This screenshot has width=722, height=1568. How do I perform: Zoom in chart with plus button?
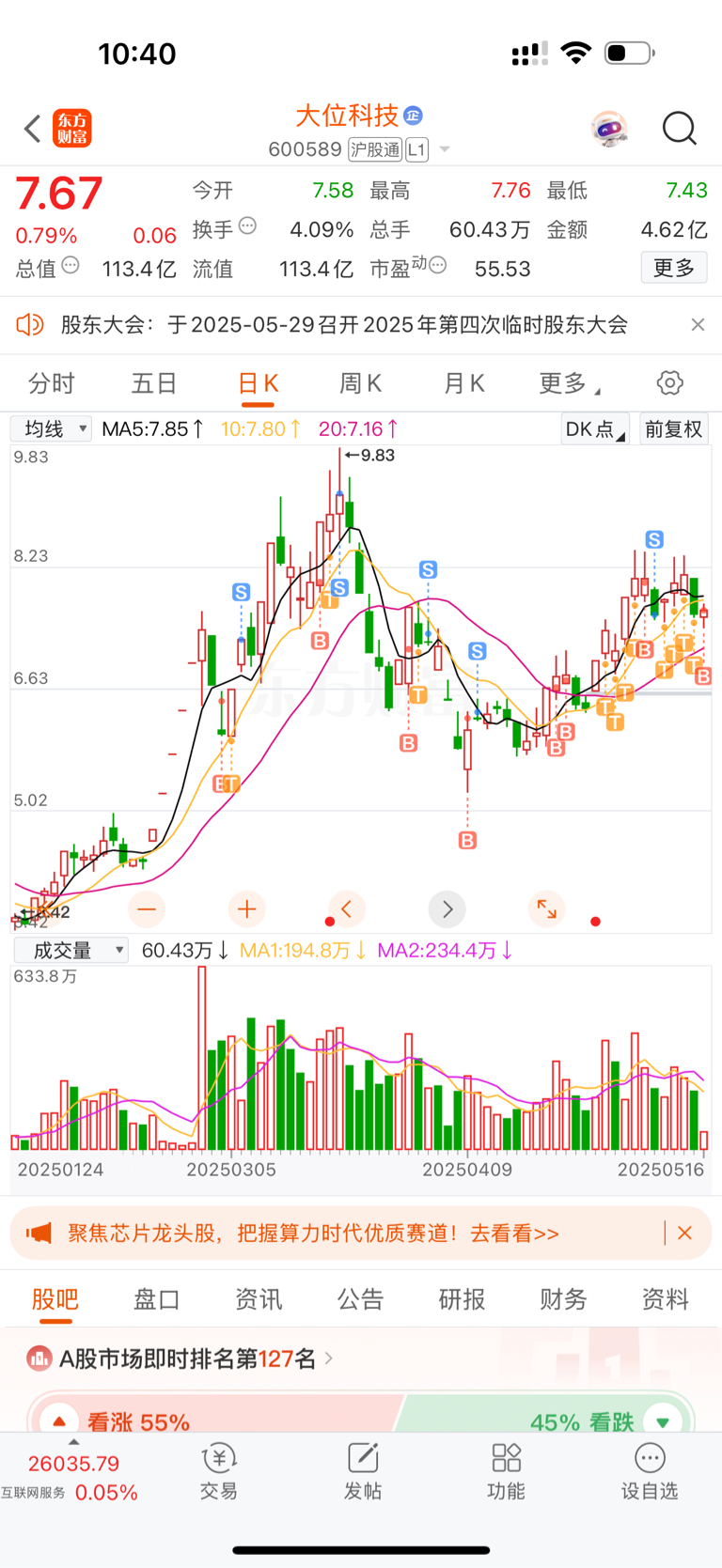tap(247, 908)
